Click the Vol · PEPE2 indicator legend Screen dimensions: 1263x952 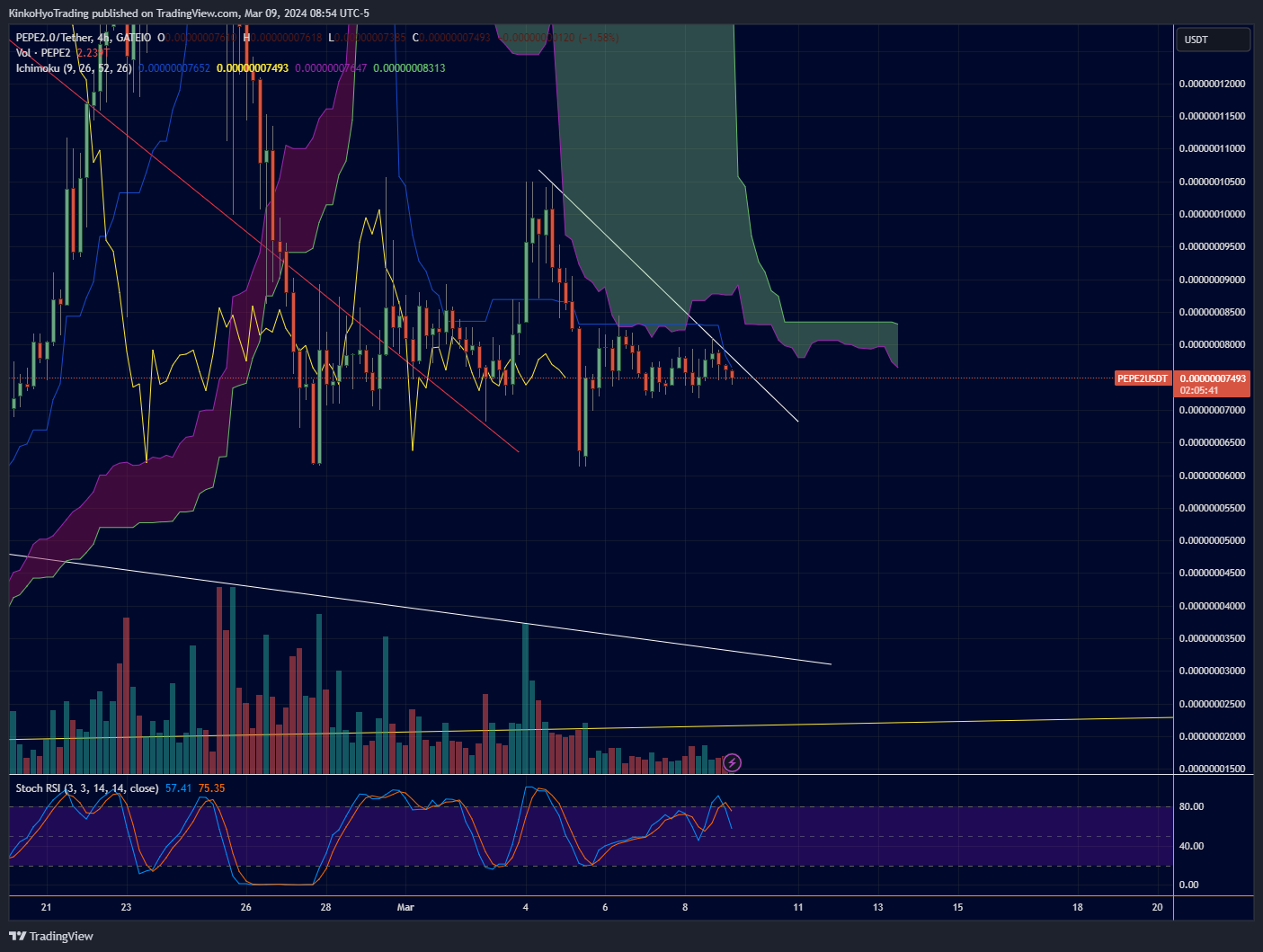(x=43, y=53)
